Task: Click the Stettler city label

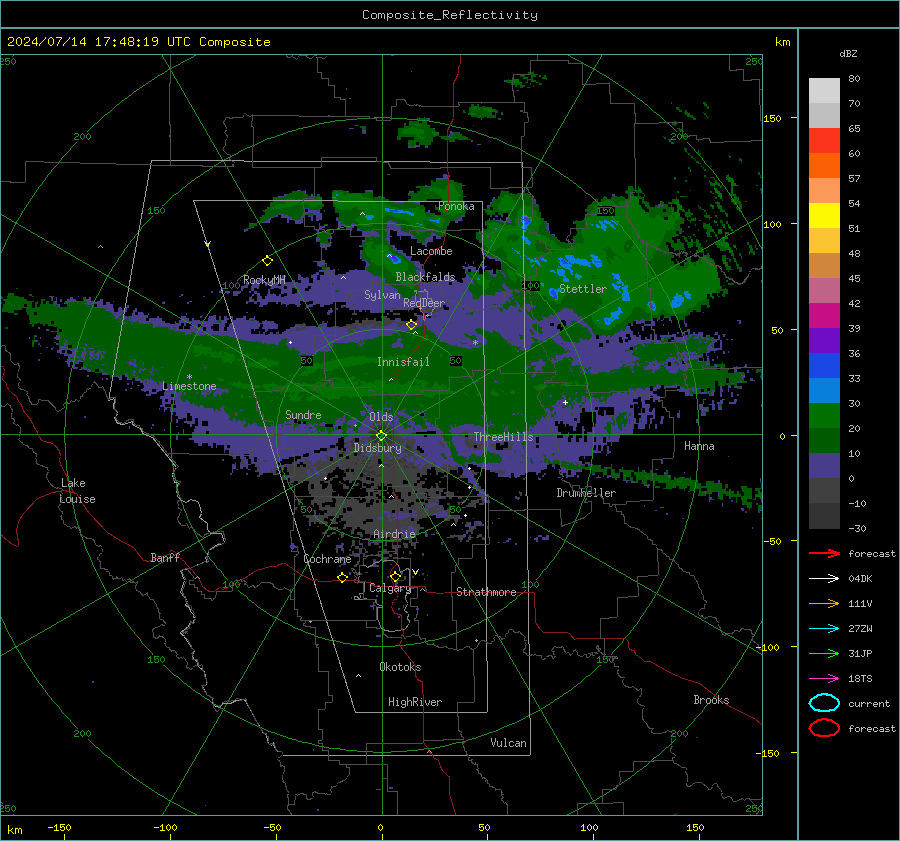Action: pos(583,289)
